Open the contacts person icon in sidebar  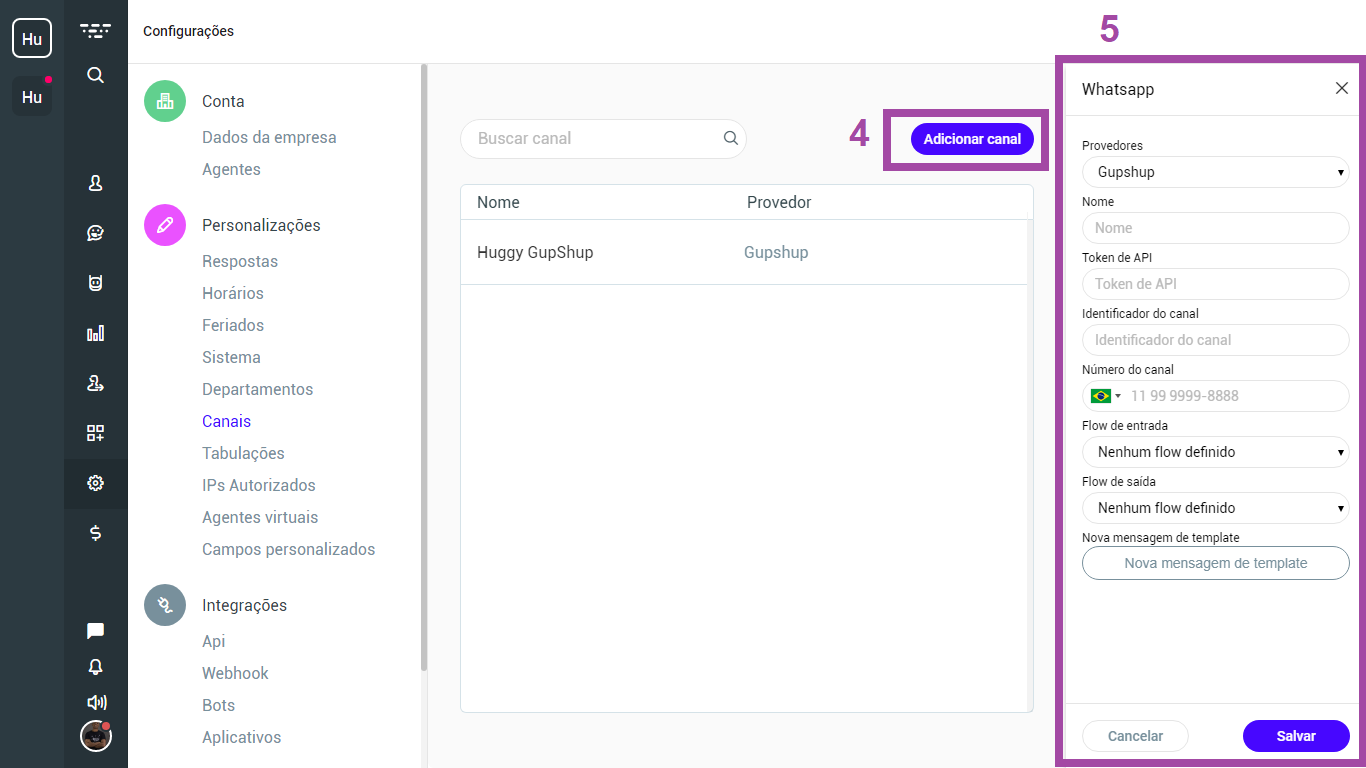click(95, 183)
